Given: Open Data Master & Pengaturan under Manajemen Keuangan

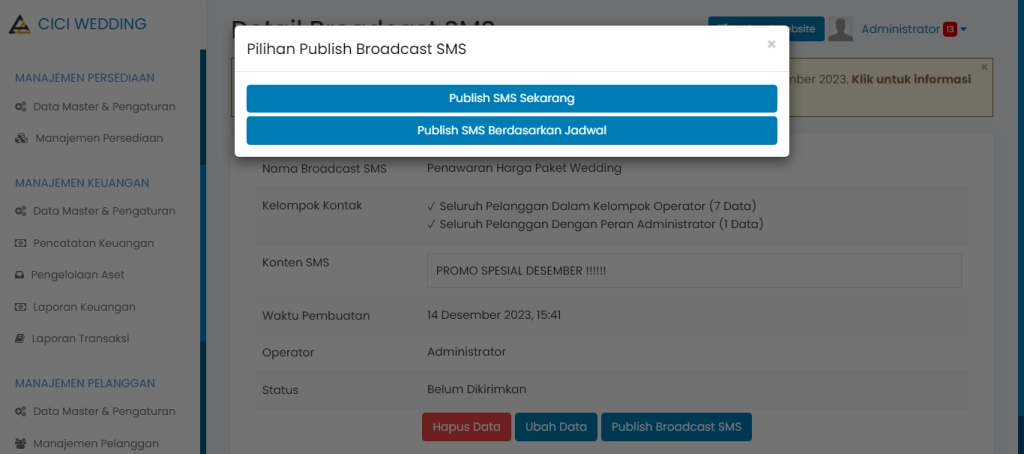Looking at the screenshot, I should tap(104, 211).
